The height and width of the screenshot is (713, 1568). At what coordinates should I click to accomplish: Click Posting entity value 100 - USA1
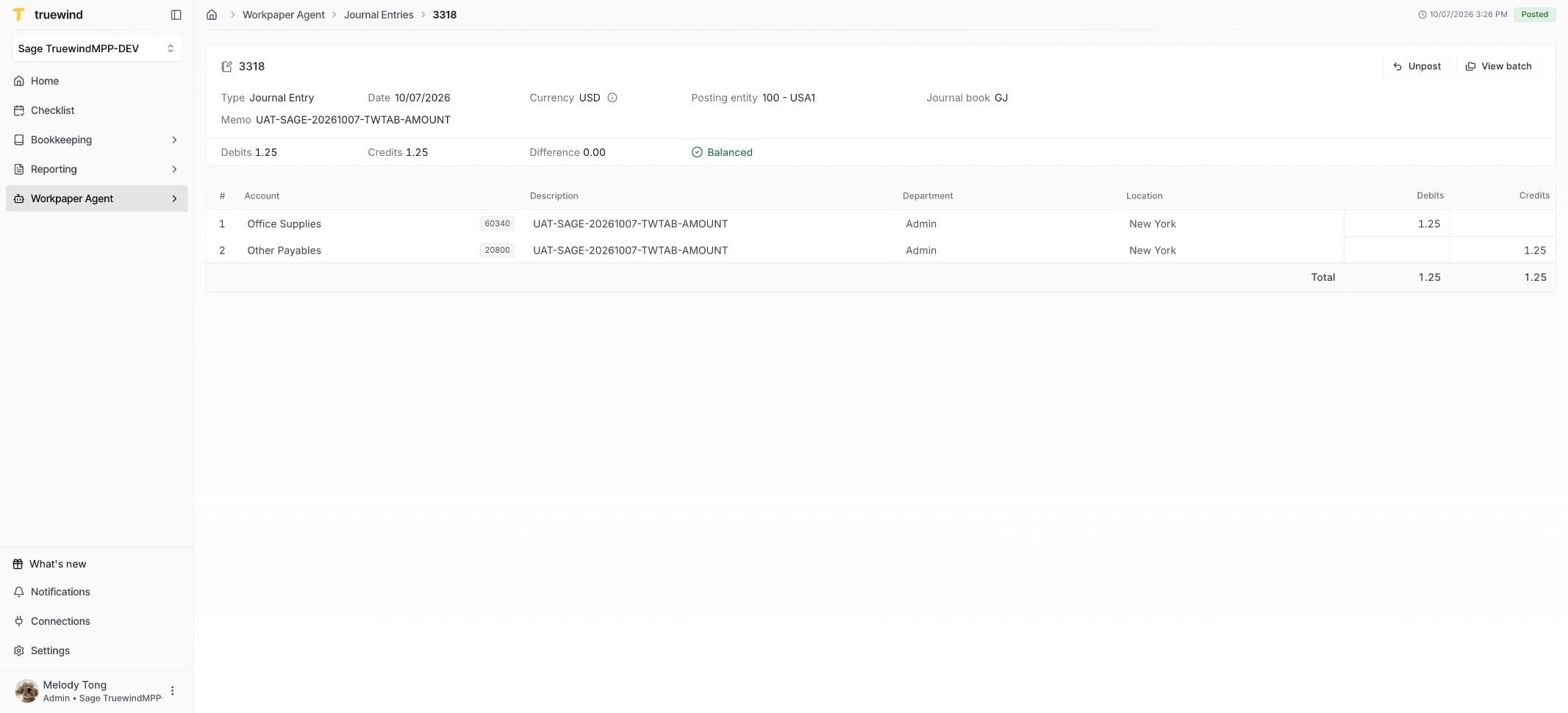[789, 98]
